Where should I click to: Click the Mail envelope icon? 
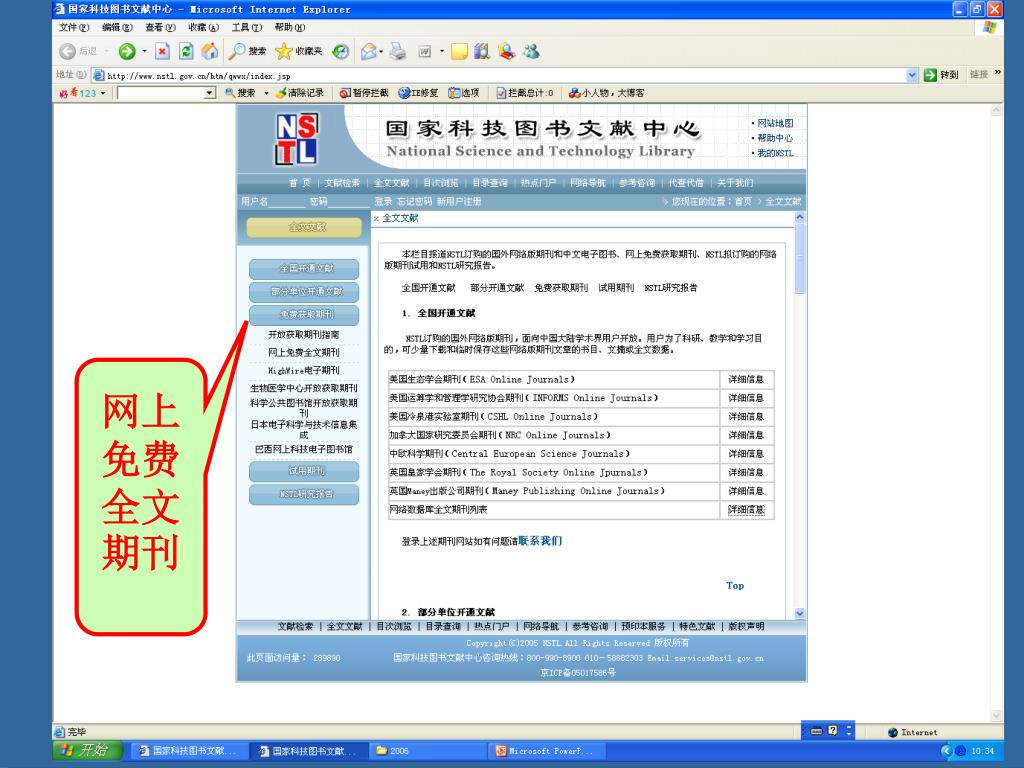[369, 51]
